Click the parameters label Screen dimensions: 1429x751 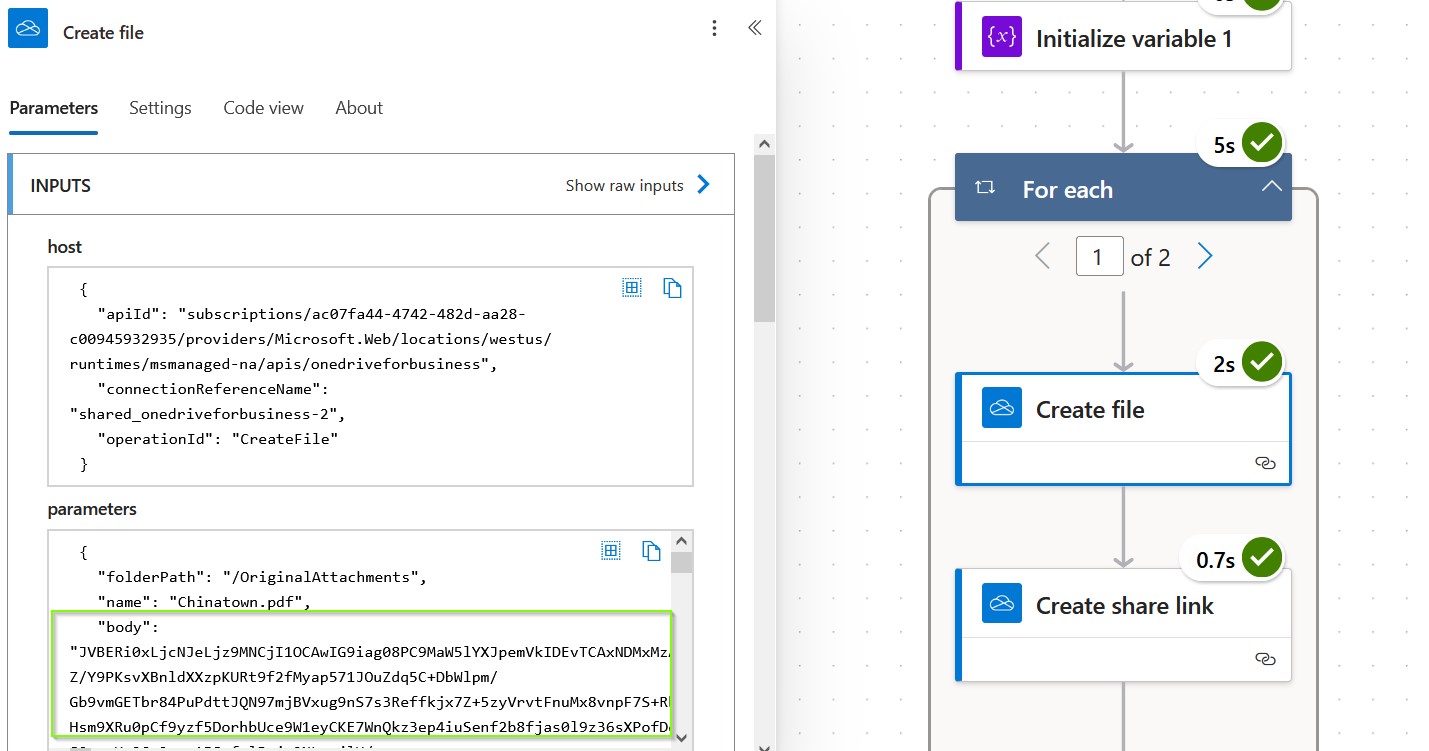point(92,509)
